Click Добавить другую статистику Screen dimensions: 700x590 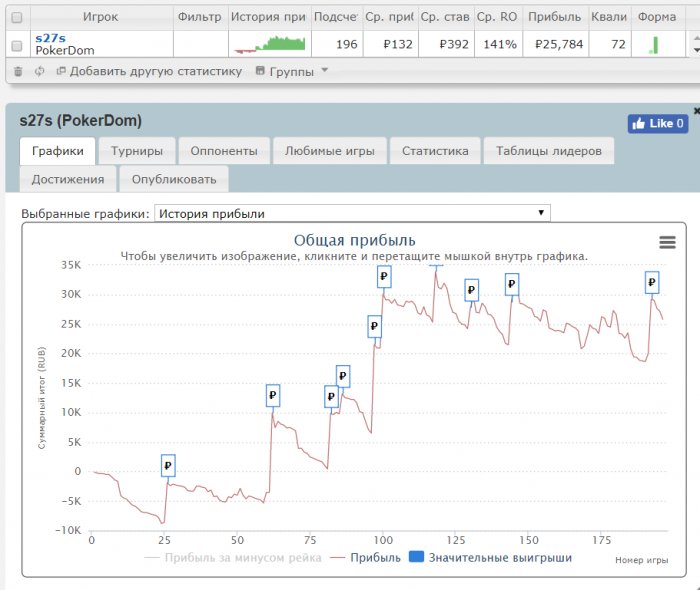tap(149, 71)
